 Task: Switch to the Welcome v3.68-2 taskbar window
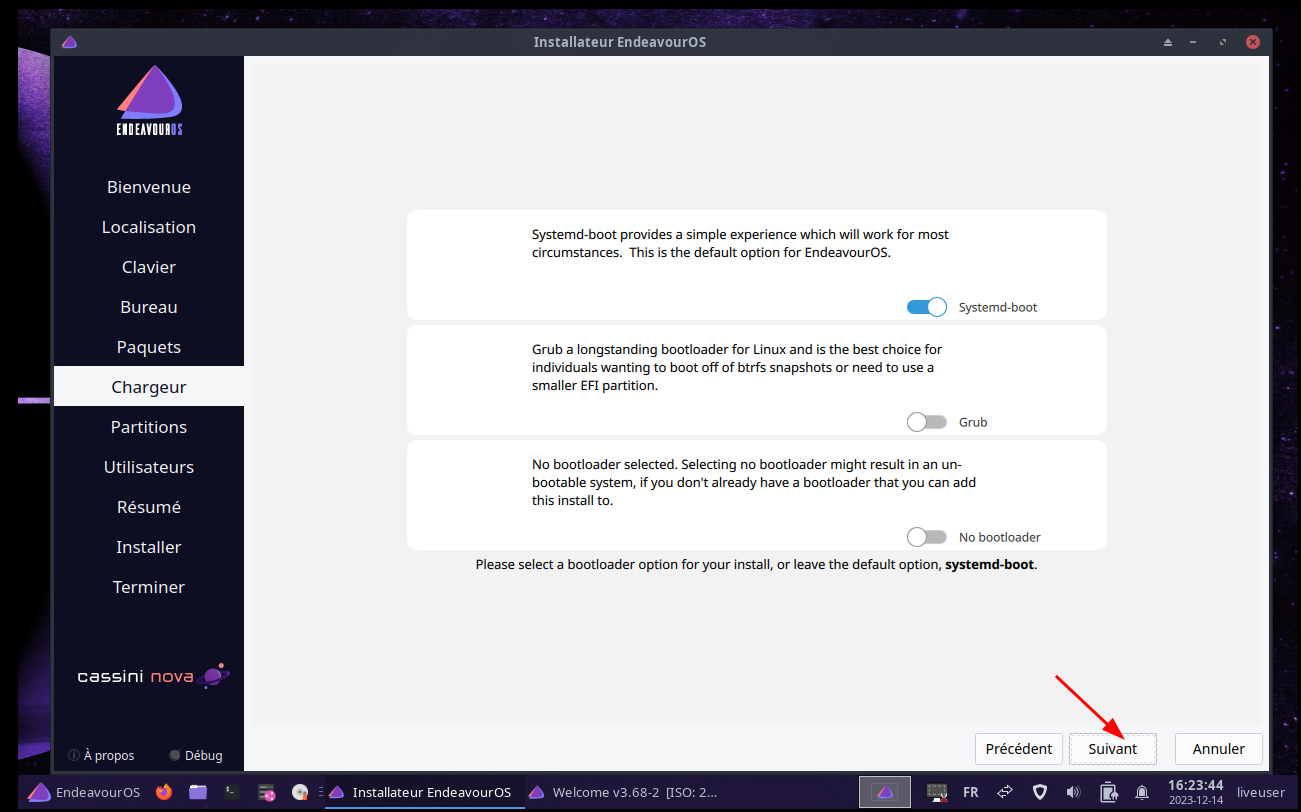[x=624, y=792]
